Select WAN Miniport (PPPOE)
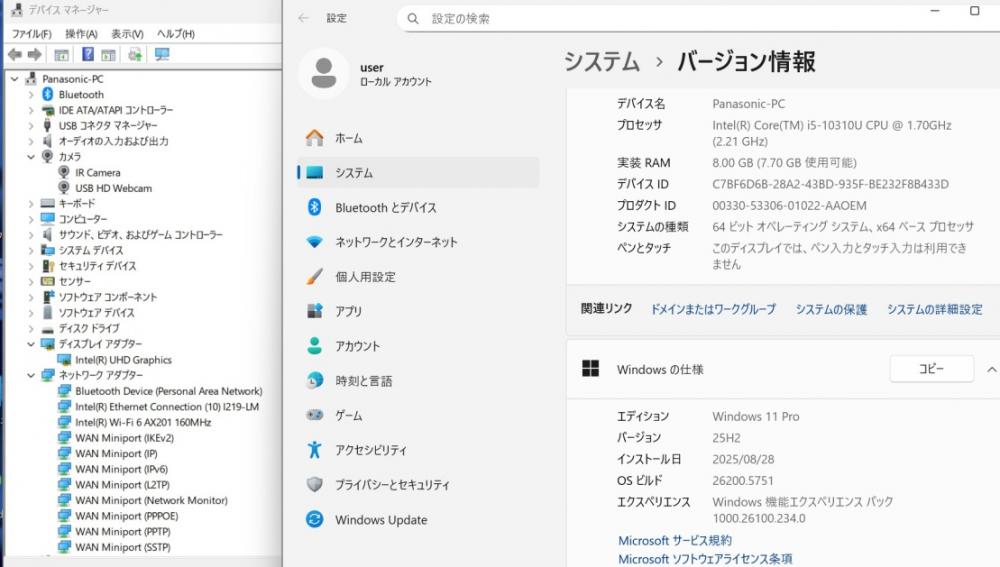Viewport: 1000px width, 567px height. 127,516
